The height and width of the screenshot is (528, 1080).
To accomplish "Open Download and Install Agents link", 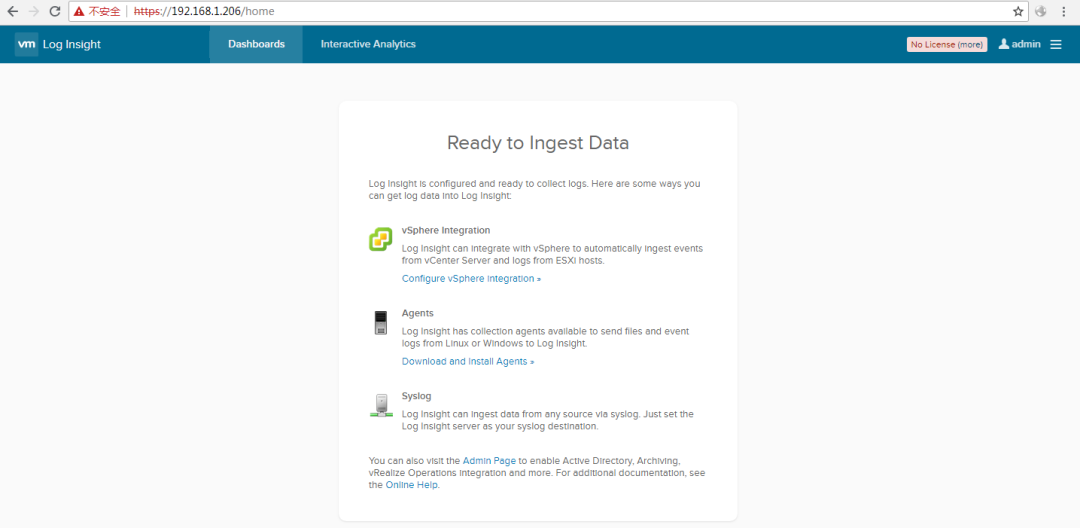I will [468, 361].
